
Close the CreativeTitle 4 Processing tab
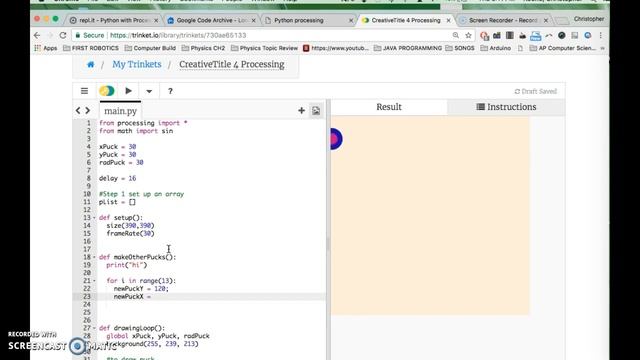[449, 20]
